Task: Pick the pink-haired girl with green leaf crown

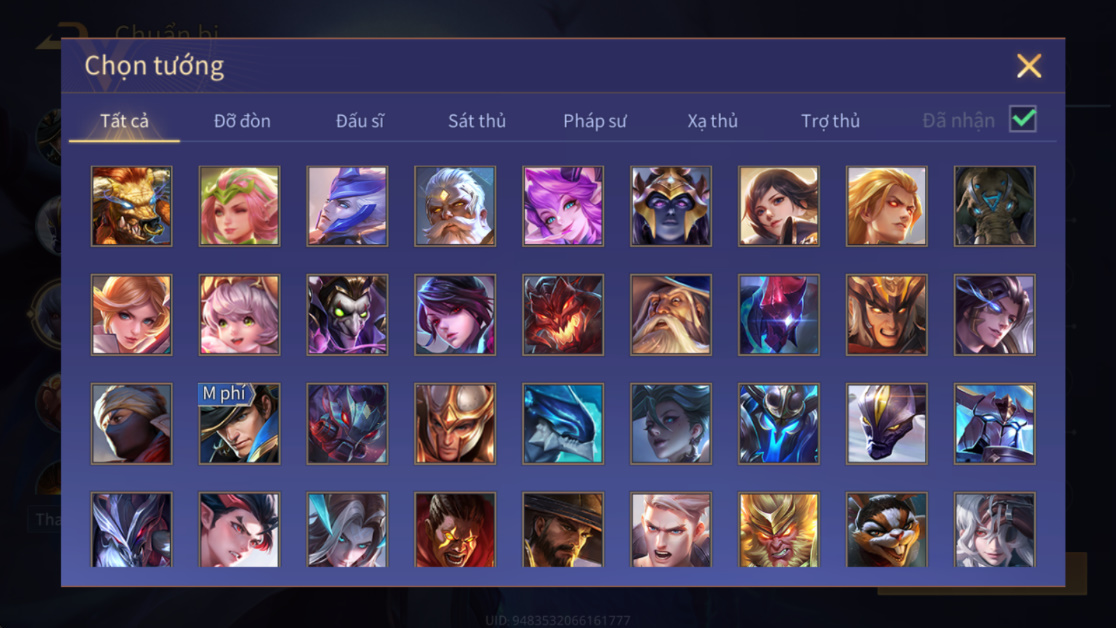Action: coord(239,206)
